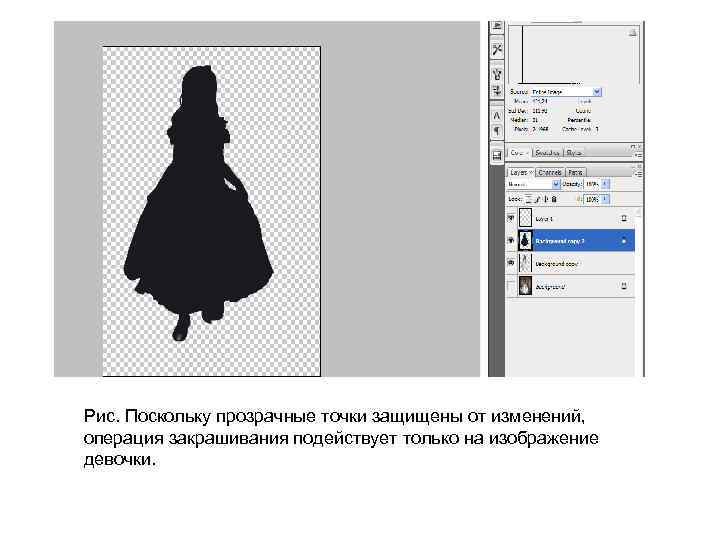Click the lock indicator on Background copy 2
The width and height of the screenshot is (720, 540).
pos(624,241)
